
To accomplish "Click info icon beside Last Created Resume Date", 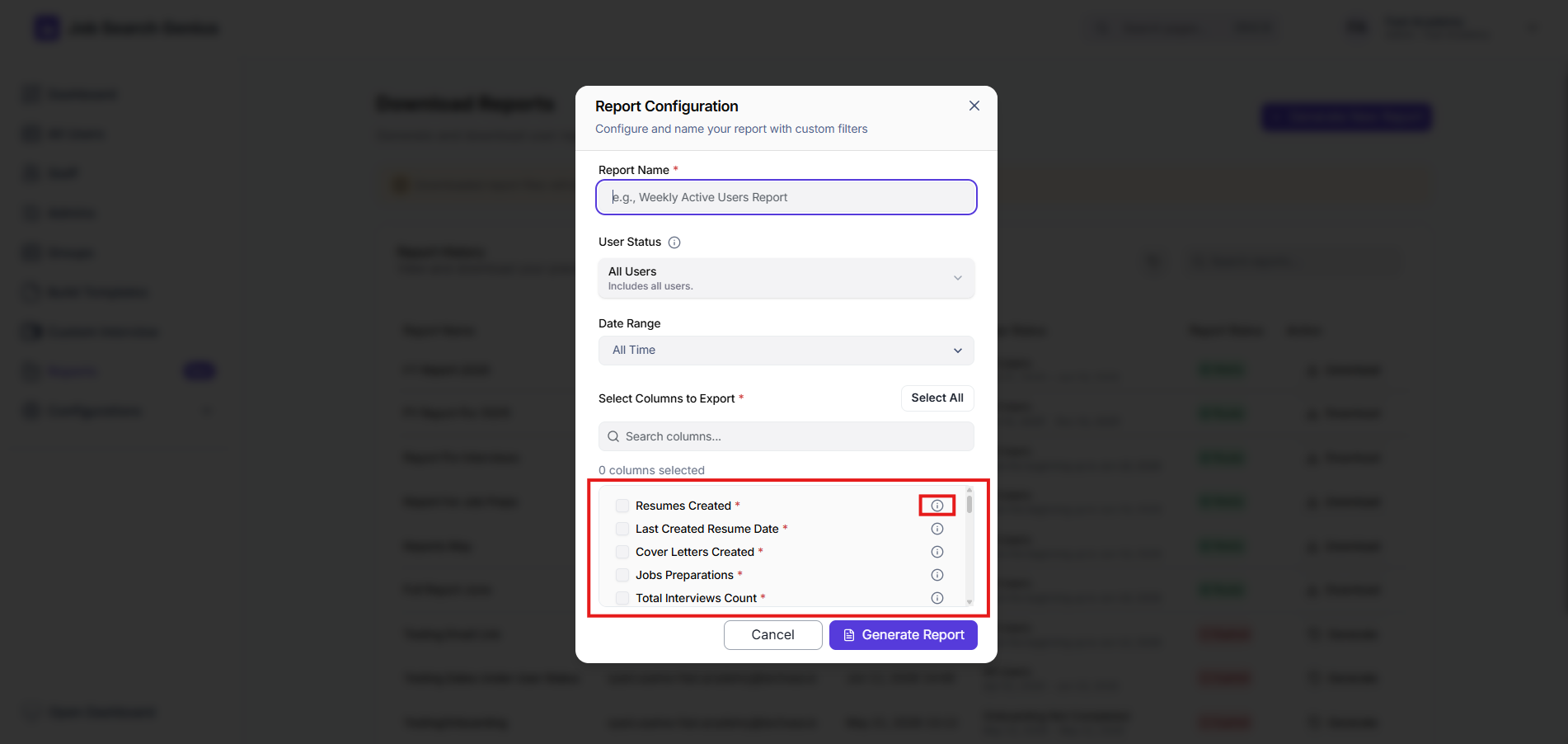I will pos(937,529).
